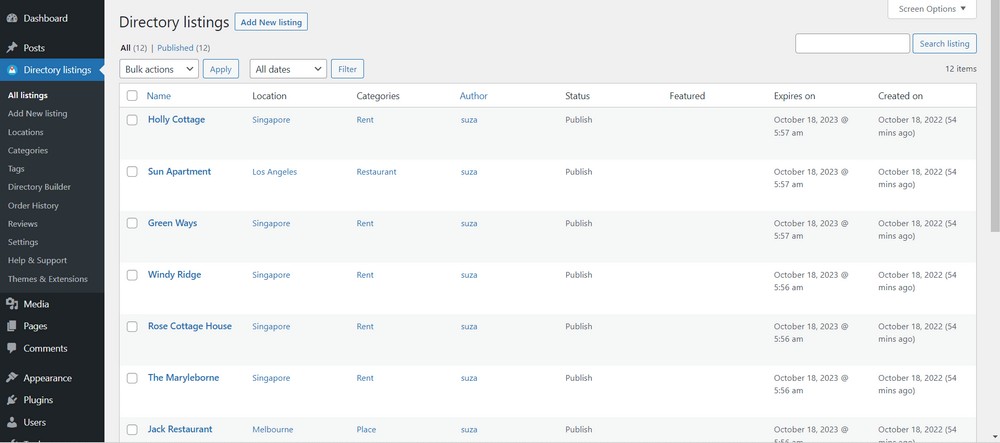Open Categories submenu item
1000x443 pixels.
(x=27, y=150)
